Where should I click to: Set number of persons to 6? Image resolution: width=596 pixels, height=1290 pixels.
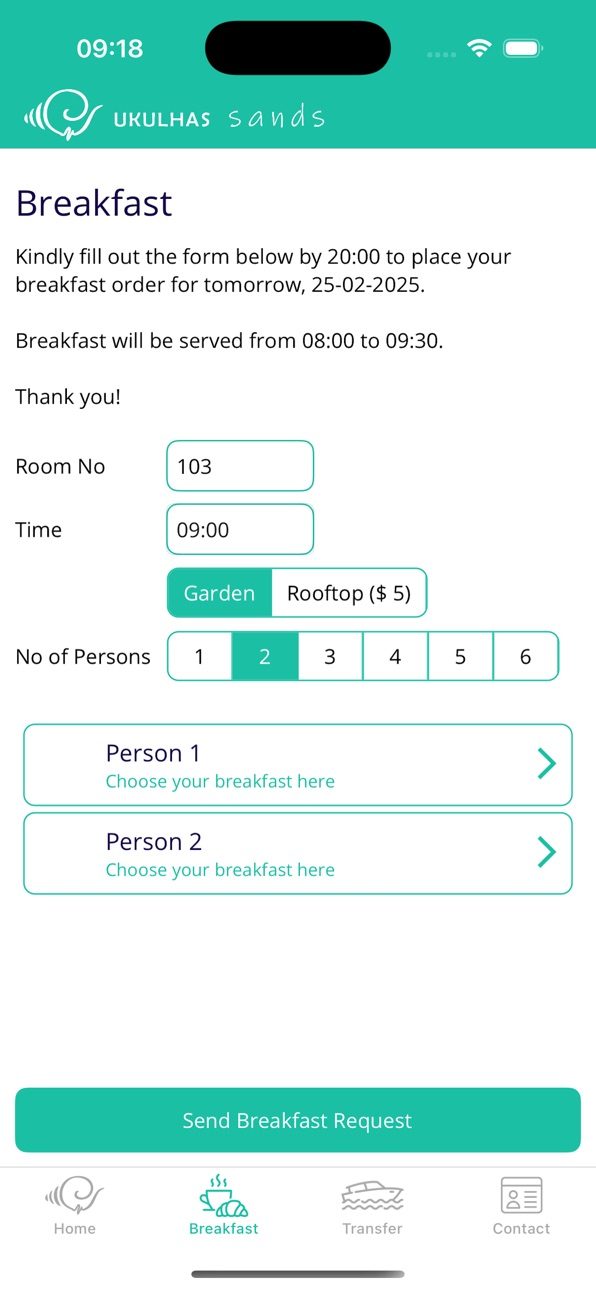click(x=525, y=657)
